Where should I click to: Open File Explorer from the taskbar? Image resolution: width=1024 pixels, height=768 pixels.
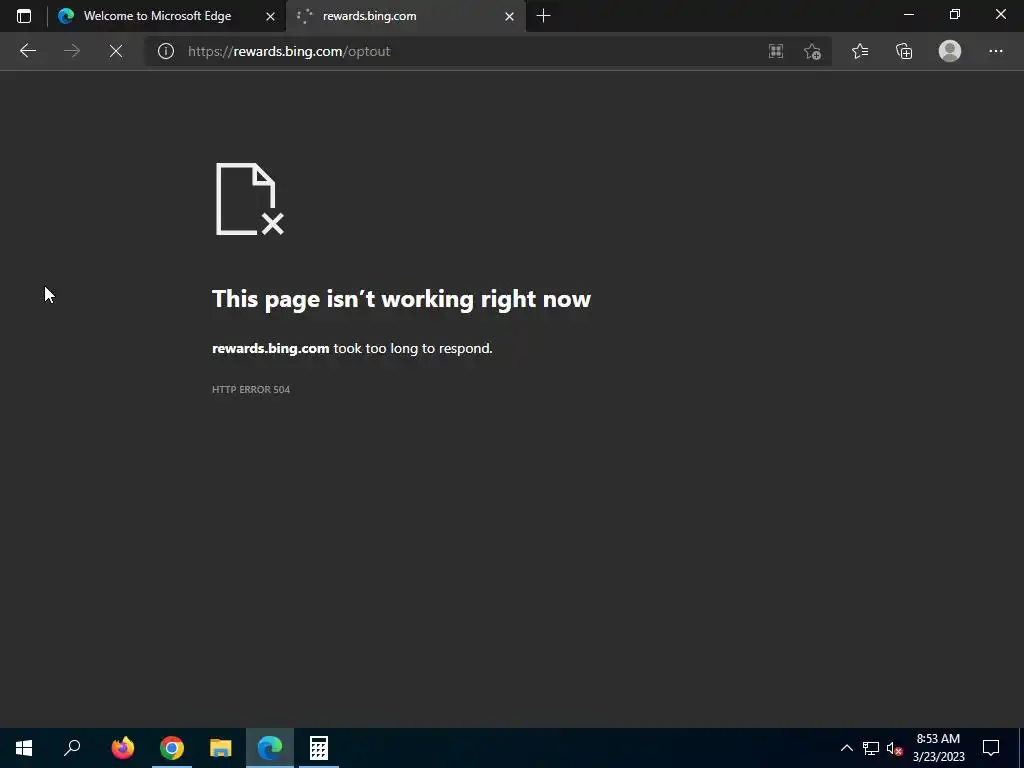(x=221, y=748)
